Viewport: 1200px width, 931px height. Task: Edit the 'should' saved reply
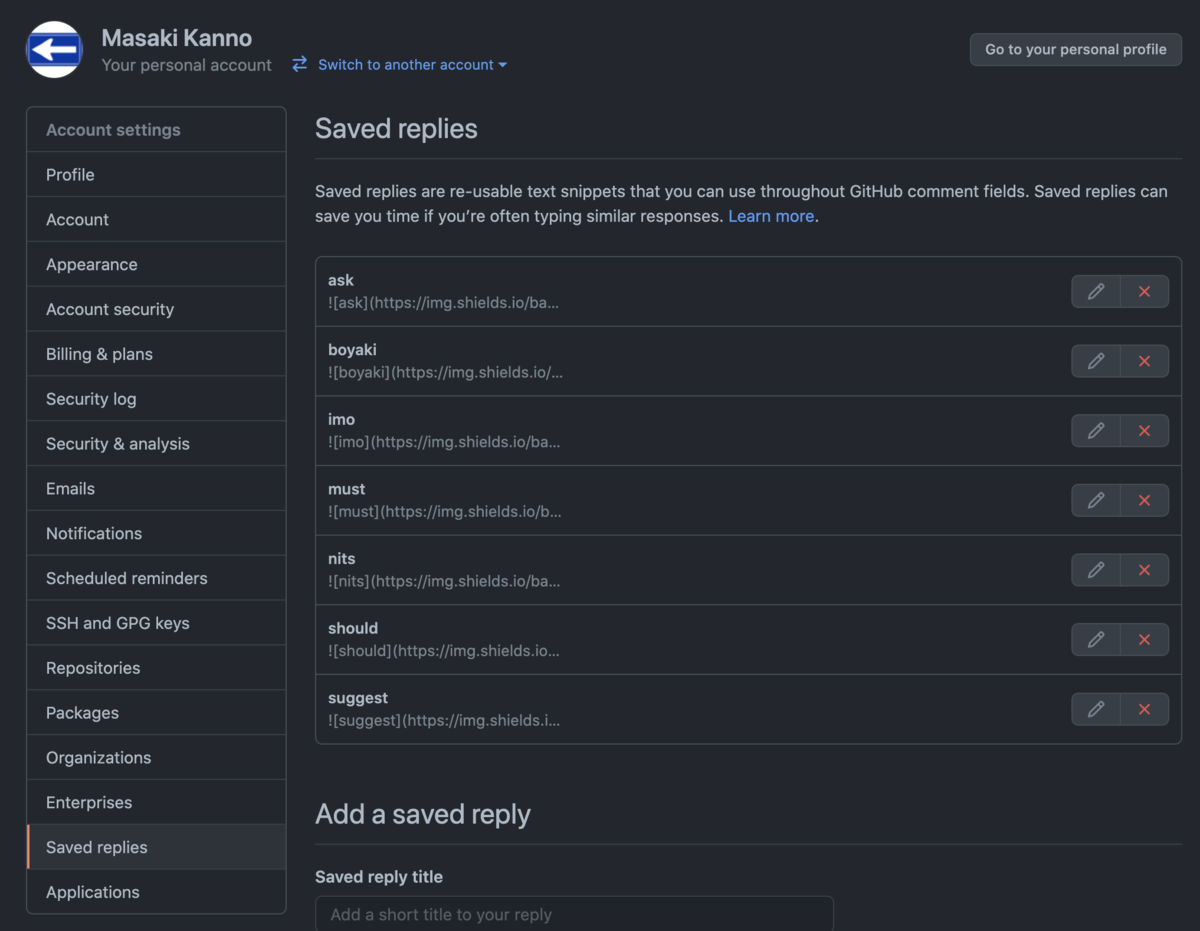tap(1096, 640)
